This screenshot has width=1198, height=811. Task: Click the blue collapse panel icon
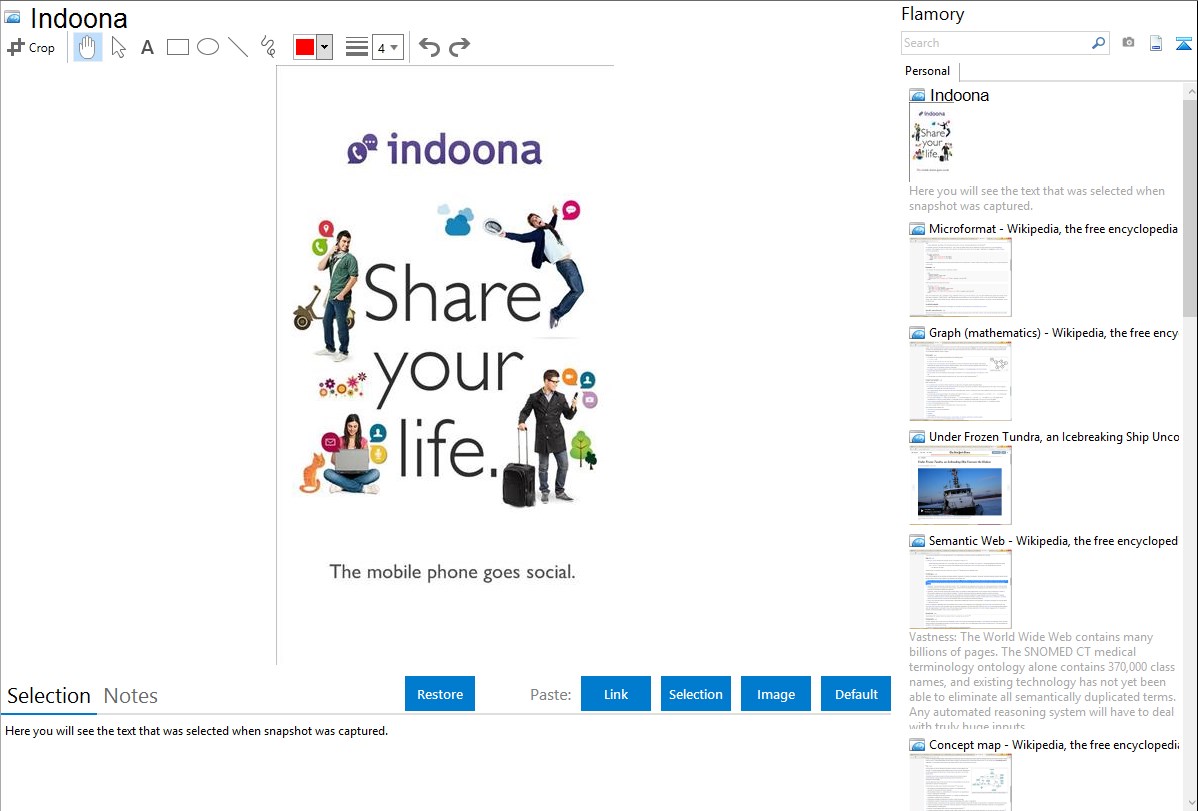1184,43
